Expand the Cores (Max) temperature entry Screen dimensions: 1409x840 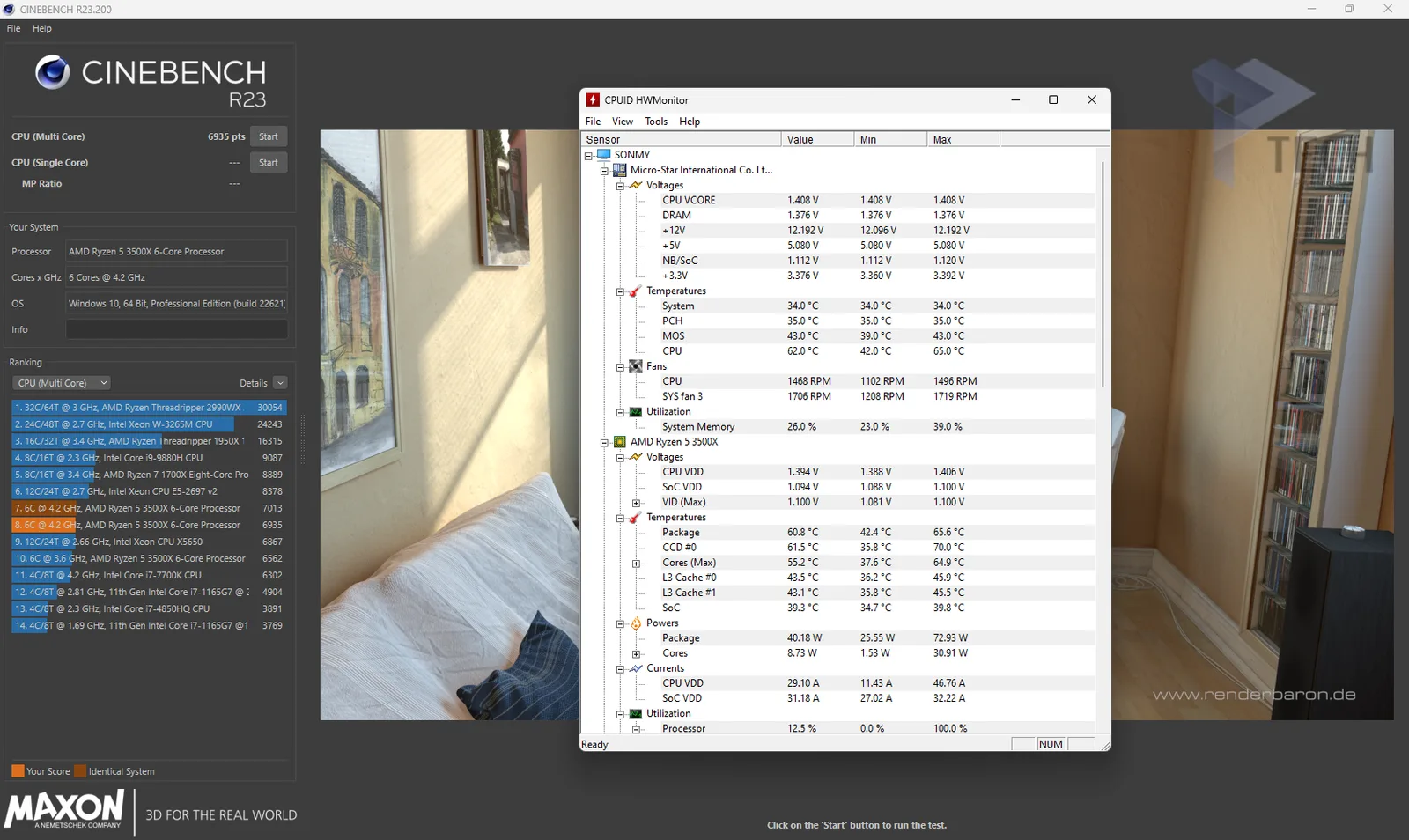point(636,564)
